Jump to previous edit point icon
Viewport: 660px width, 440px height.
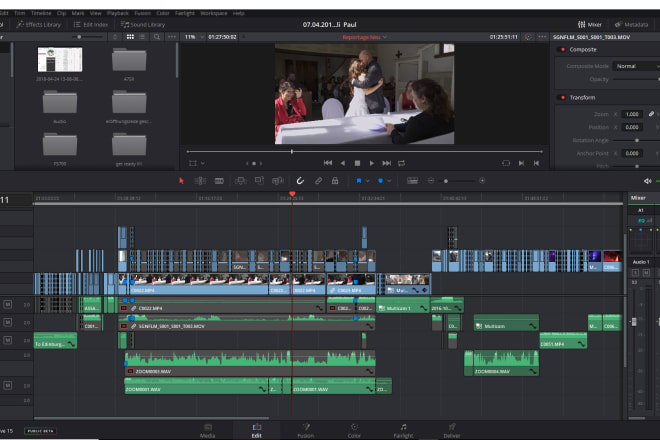click(536, 163)
